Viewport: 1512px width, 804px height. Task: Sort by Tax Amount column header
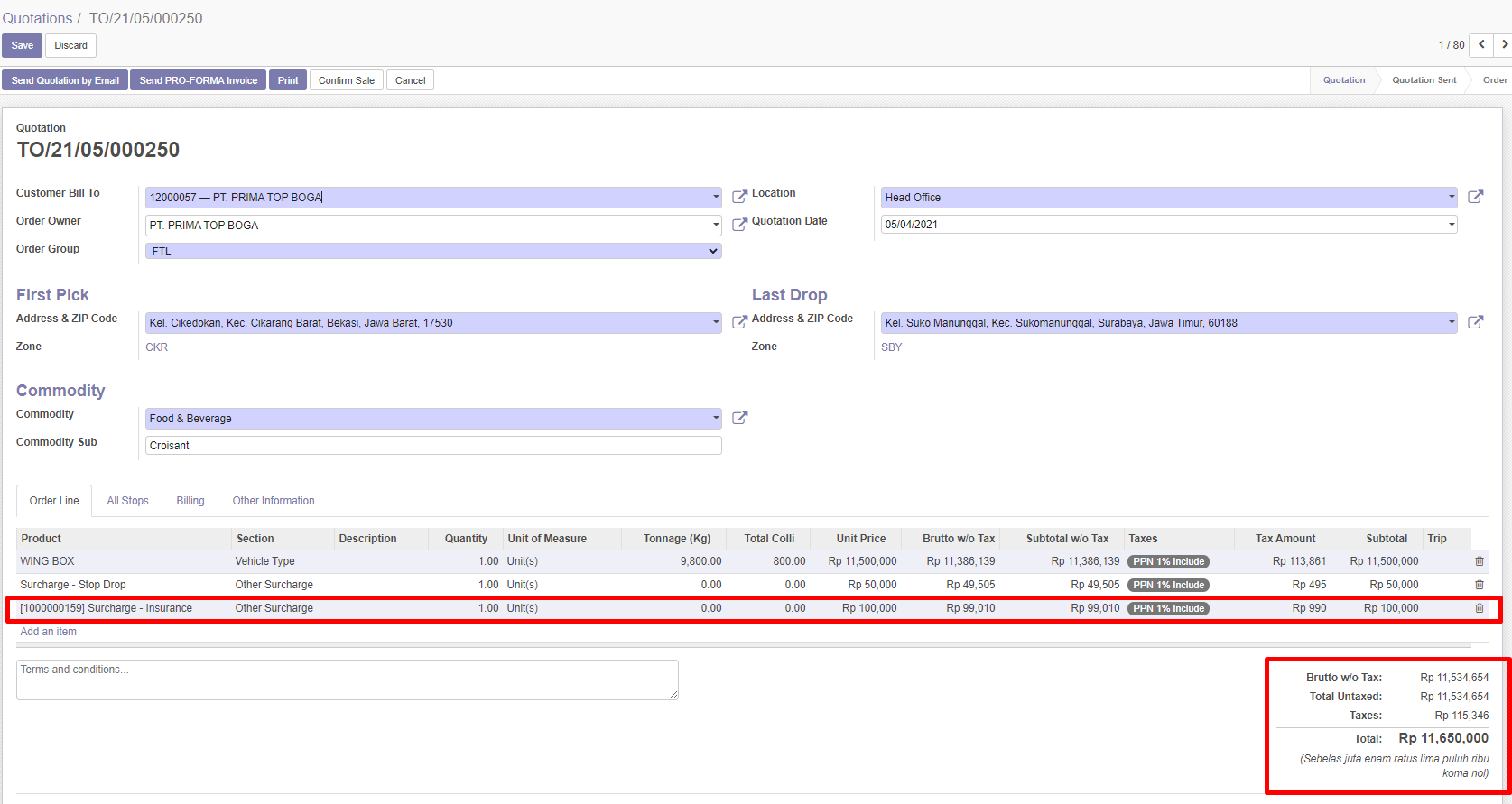click(x=1285, y=539)
